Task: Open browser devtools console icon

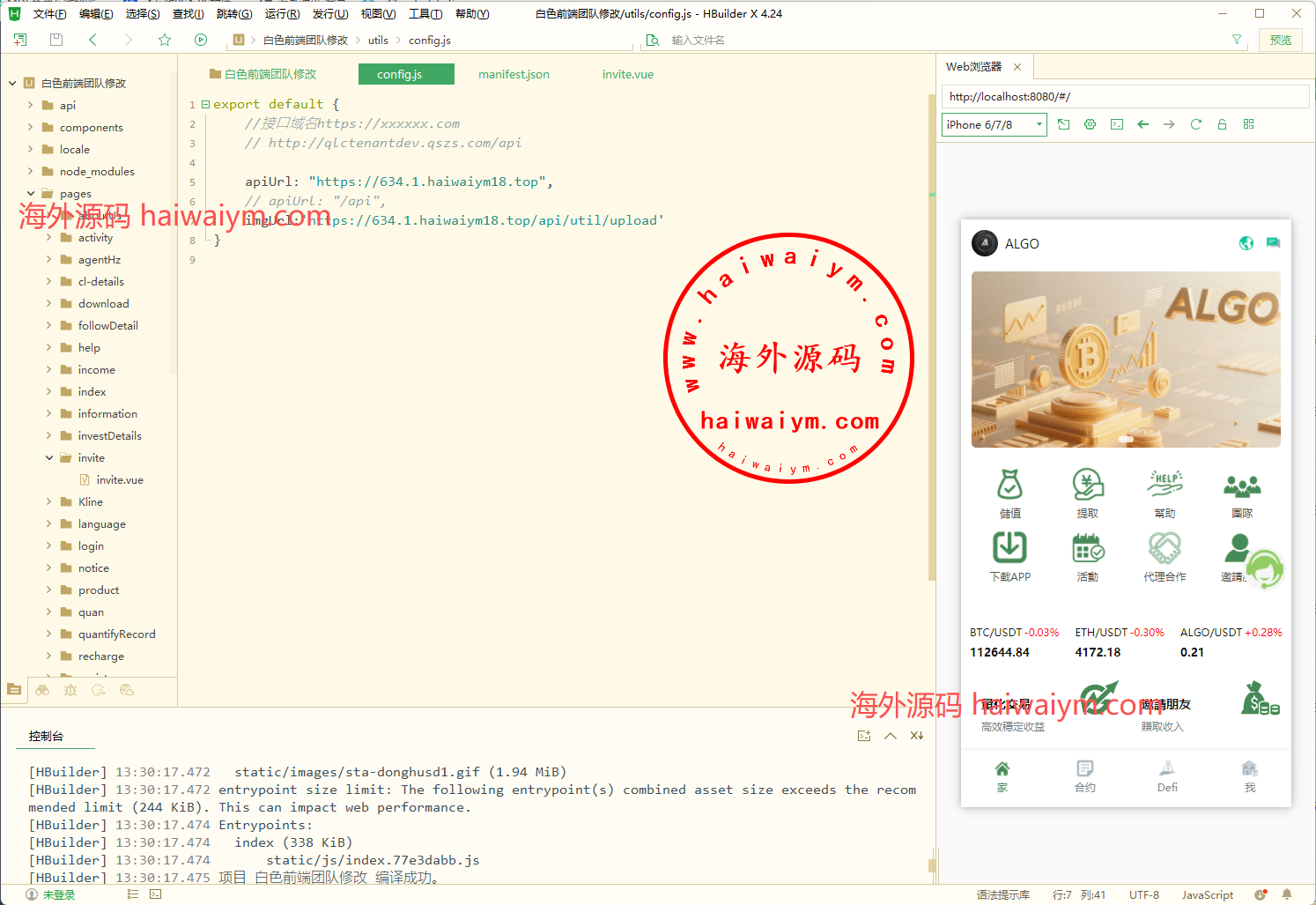Action: click(1116, 124)
